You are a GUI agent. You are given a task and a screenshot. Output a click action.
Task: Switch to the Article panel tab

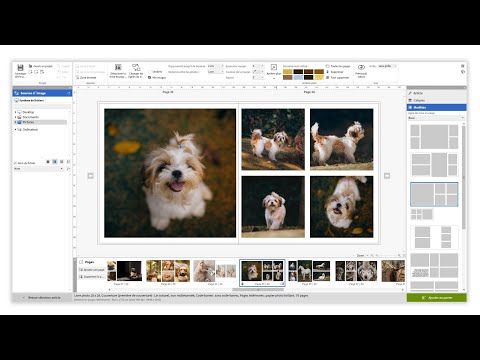pyautogui.click(x=436, y=93)
